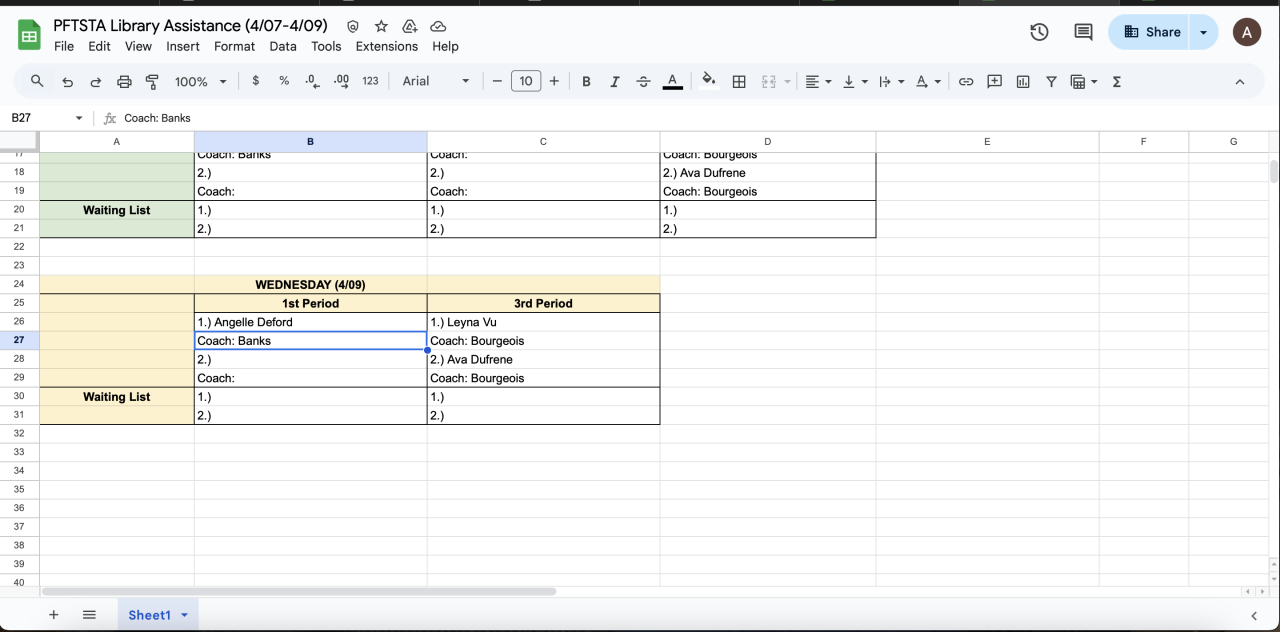The height and width of the screenshot is (632, 1280).
Task: Open the comments speech bubble icon
Action: tap(1083, 32)
